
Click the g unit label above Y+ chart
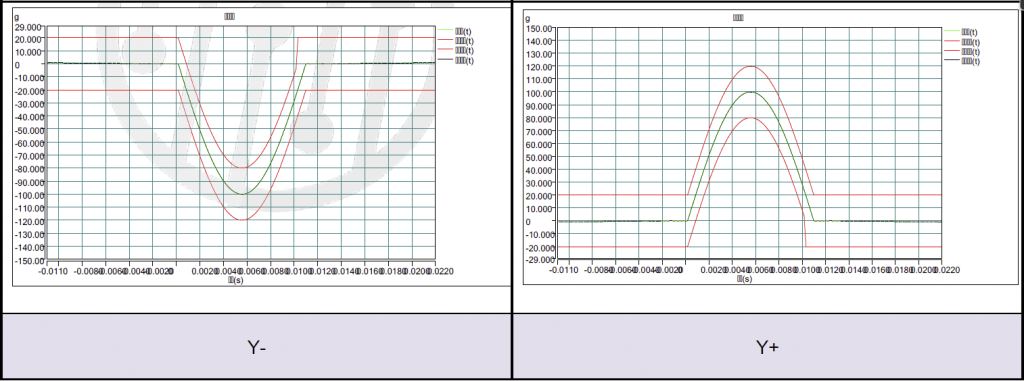pyautogui.click(x=527, y=19)
